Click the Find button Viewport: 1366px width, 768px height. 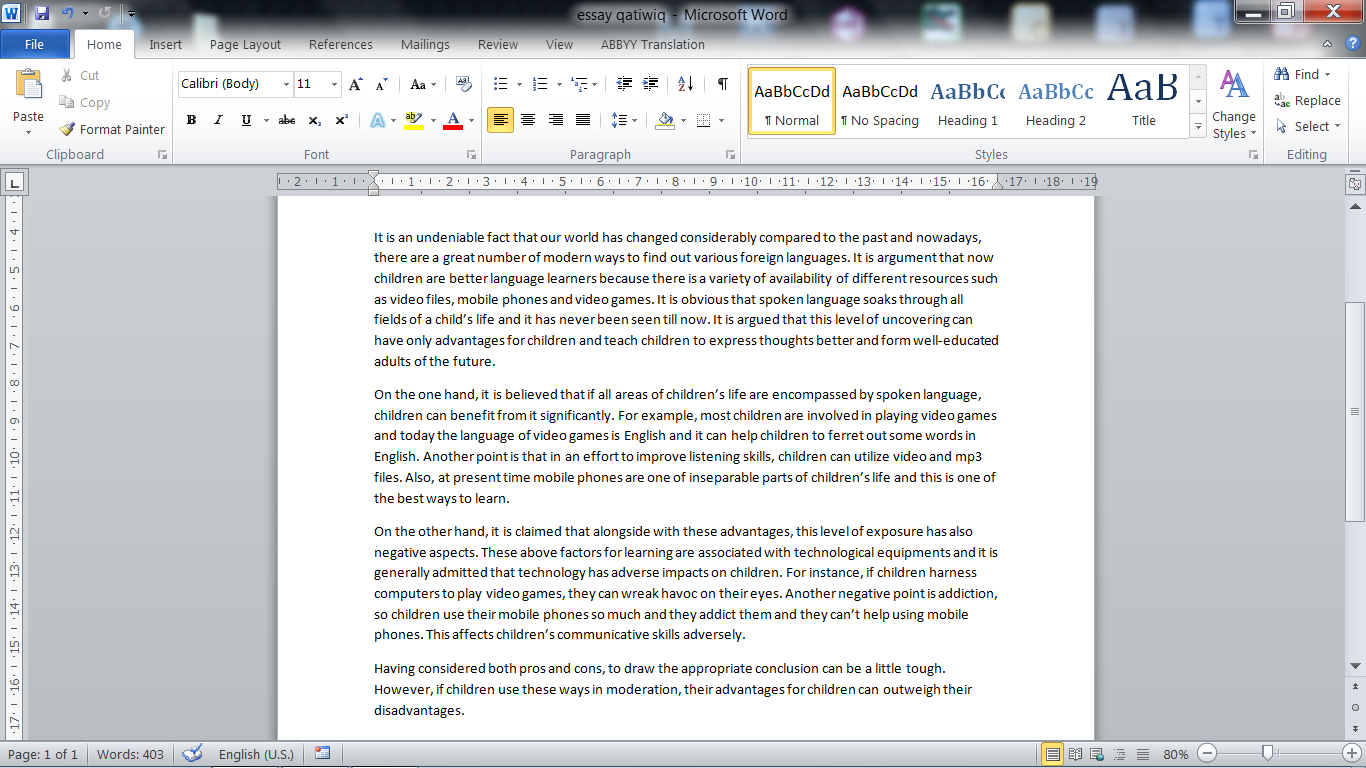click(1302, 74)
